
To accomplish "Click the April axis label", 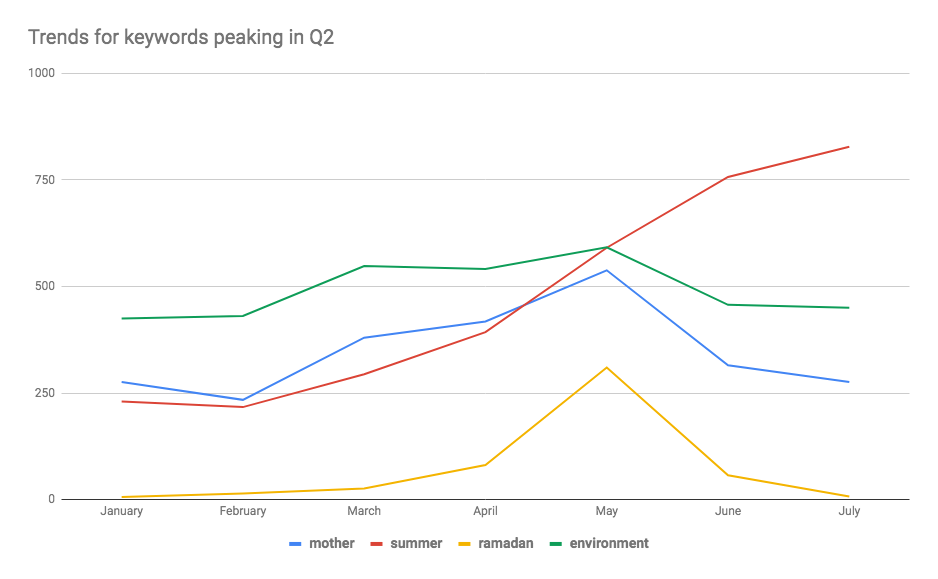I will coord(485,511).
